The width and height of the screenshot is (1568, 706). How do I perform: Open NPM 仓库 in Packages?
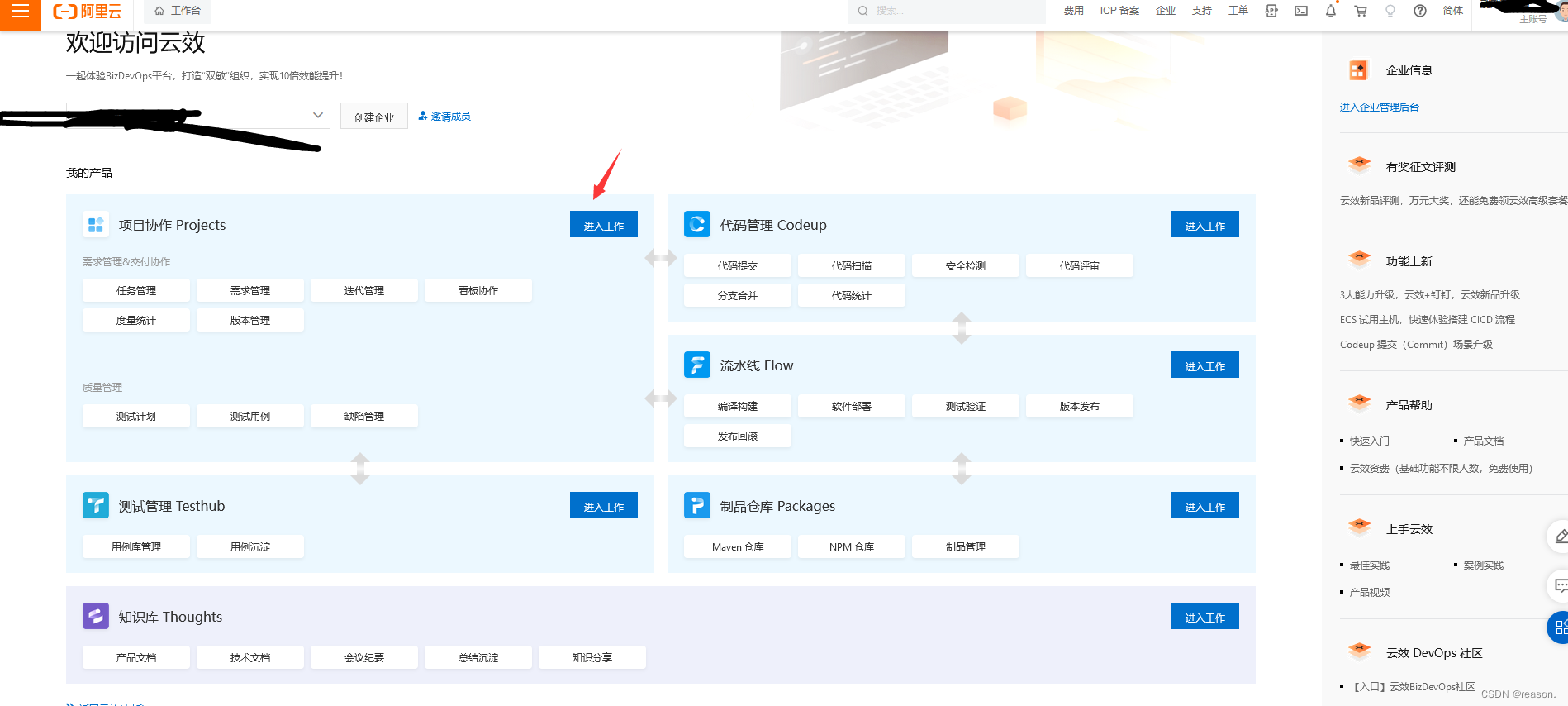pos(852,546)
